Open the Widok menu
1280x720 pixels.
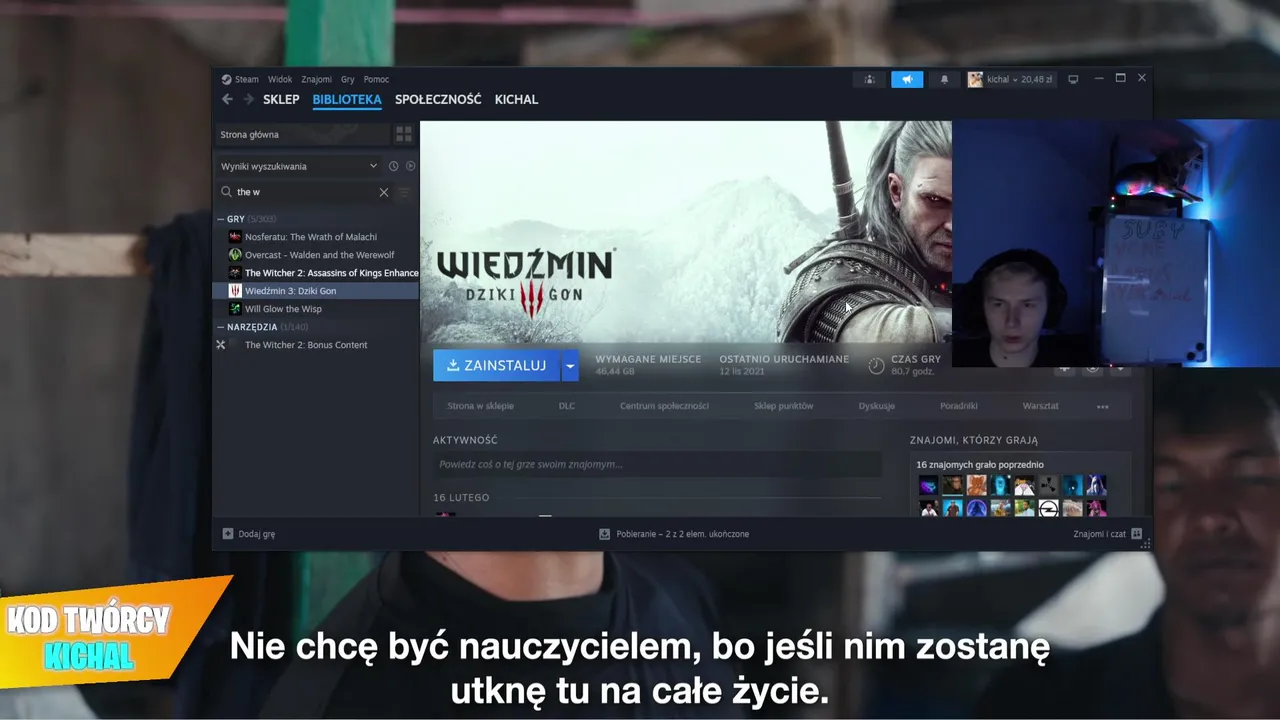click(x=280, y=79)
